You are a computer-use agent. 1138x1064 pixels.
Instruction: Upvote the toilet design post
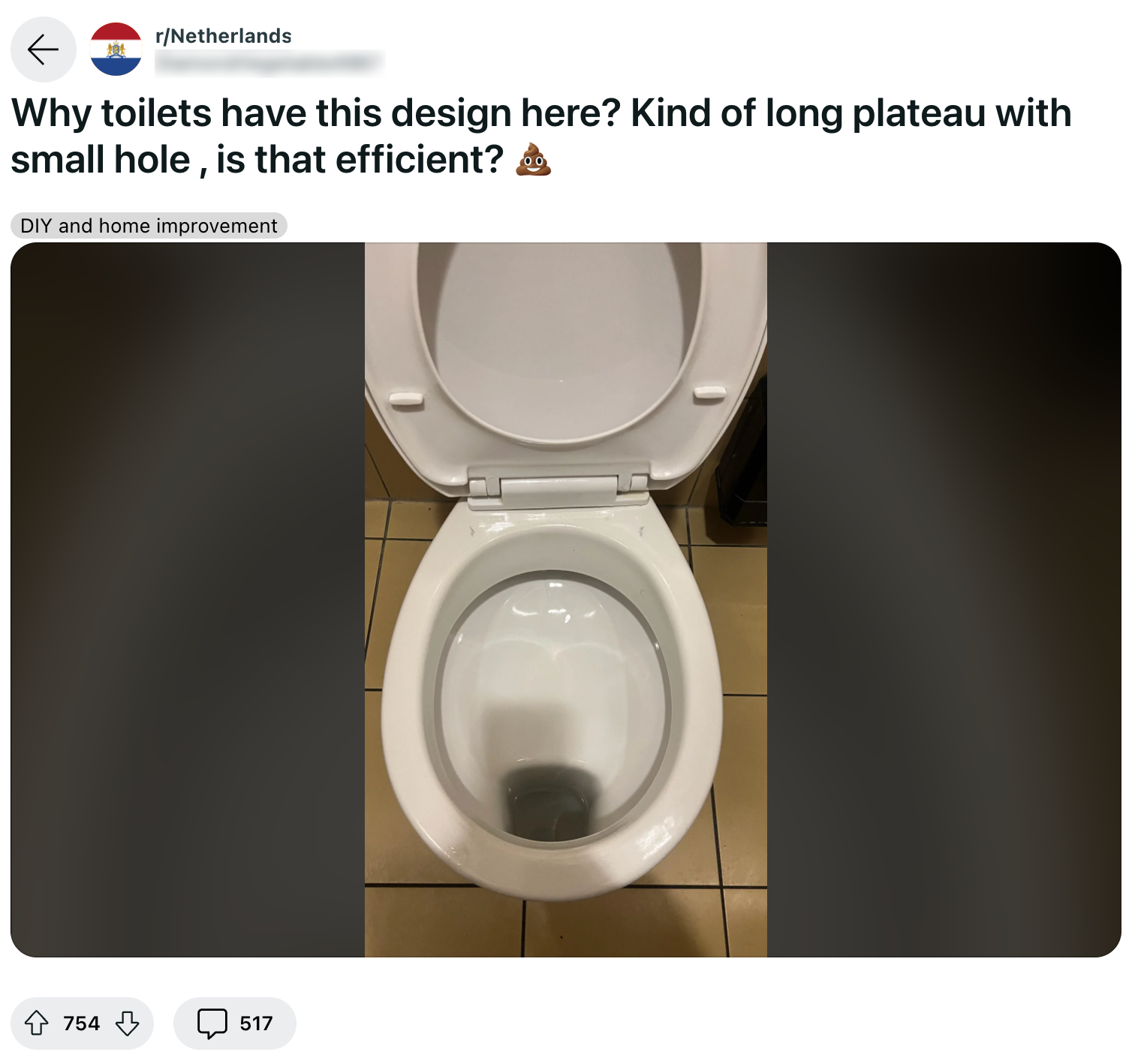(37, 1023)
